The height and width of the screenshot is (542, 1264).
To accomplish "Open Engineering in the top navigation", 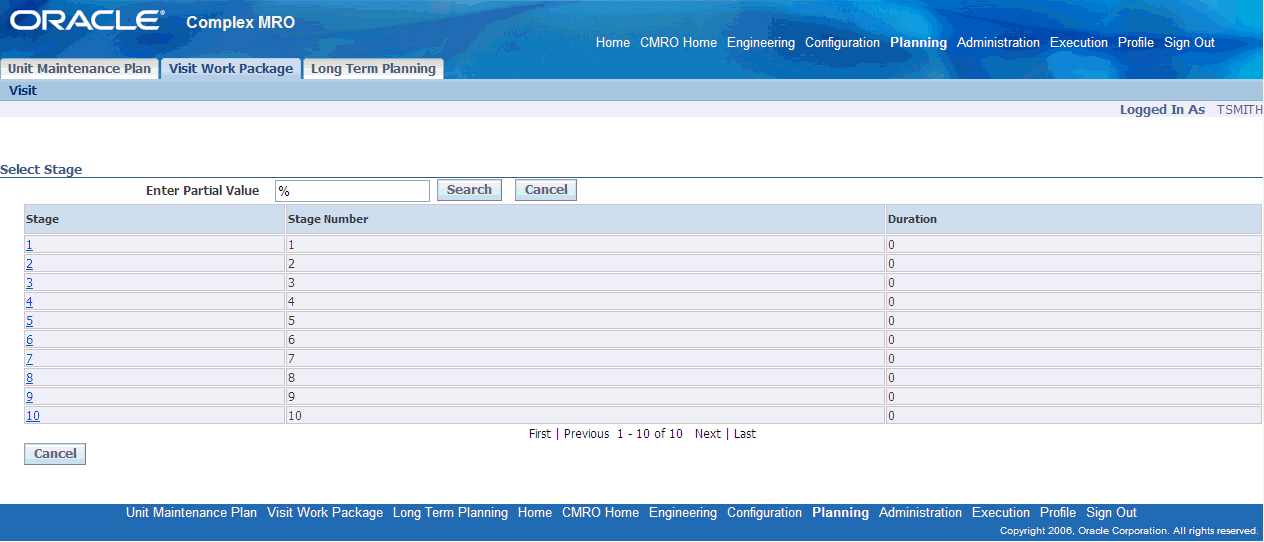I will [x=761, y=43].
